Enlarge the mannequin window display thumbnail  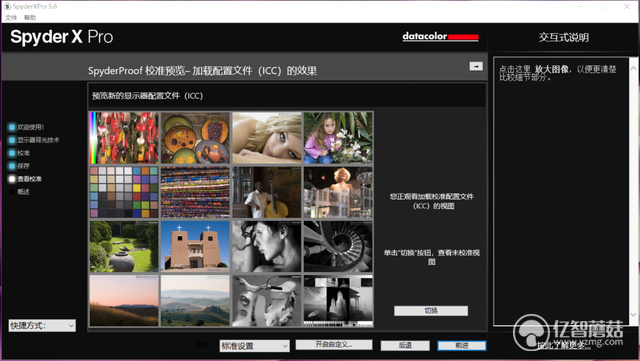click(338, 192)
